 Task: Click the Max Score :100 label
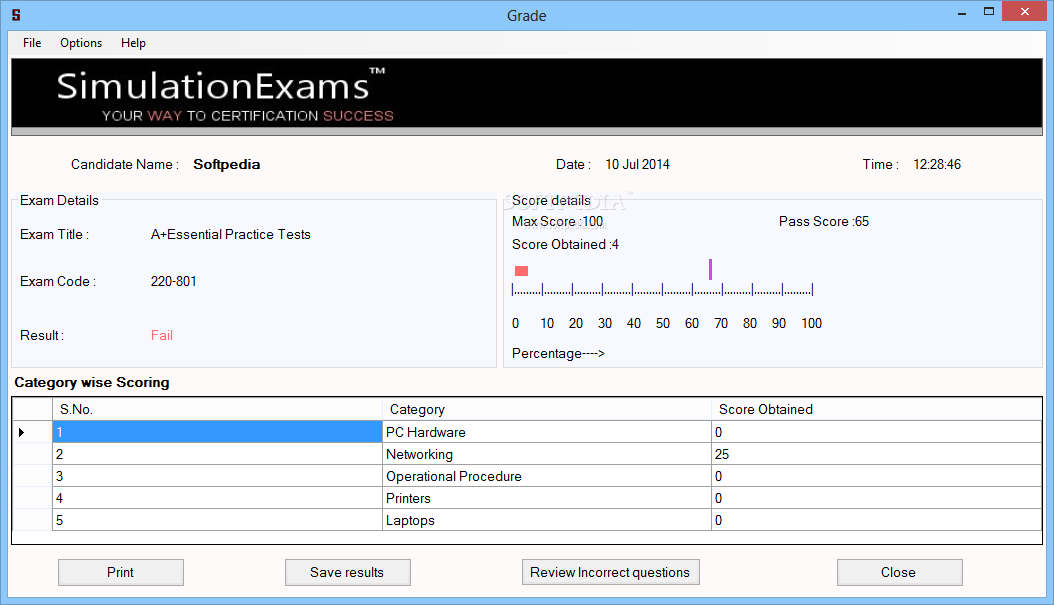[x=557, y=222]
